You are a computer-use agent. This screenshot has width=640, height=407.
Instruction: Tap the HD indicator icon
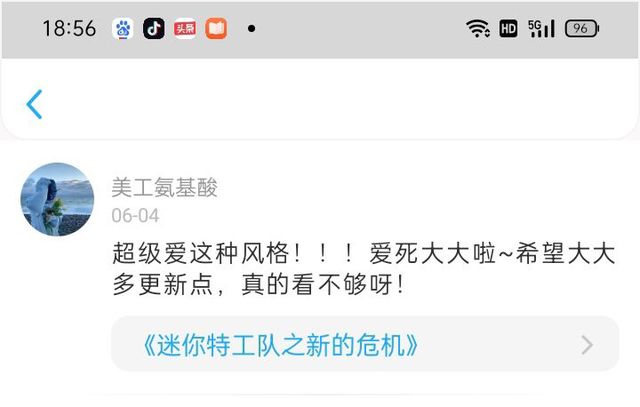click(508, 29)
